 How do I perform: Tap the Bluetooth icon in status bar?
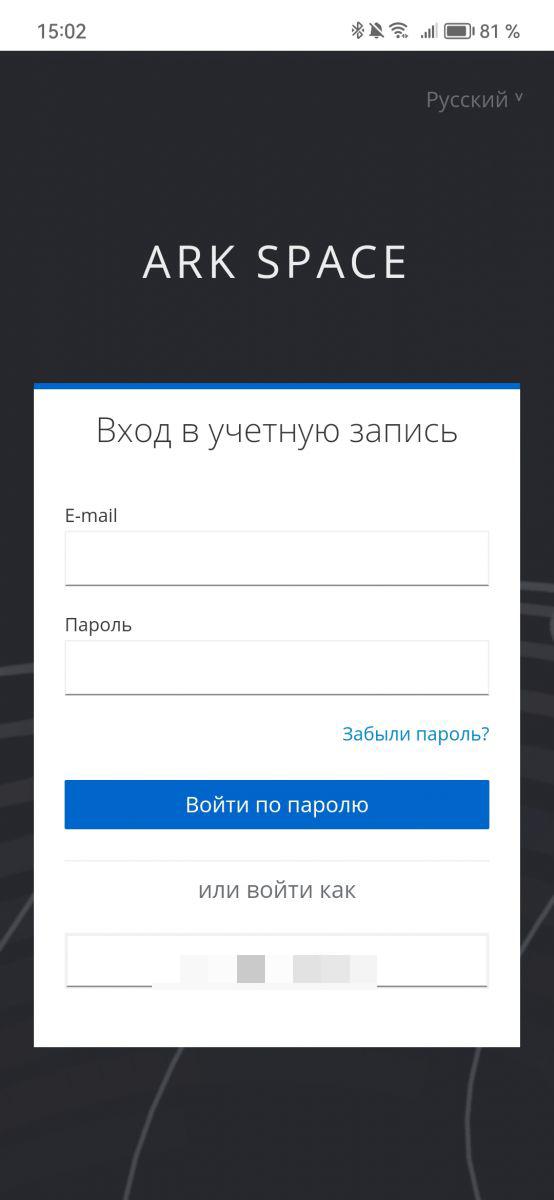(x=357, y=31)
